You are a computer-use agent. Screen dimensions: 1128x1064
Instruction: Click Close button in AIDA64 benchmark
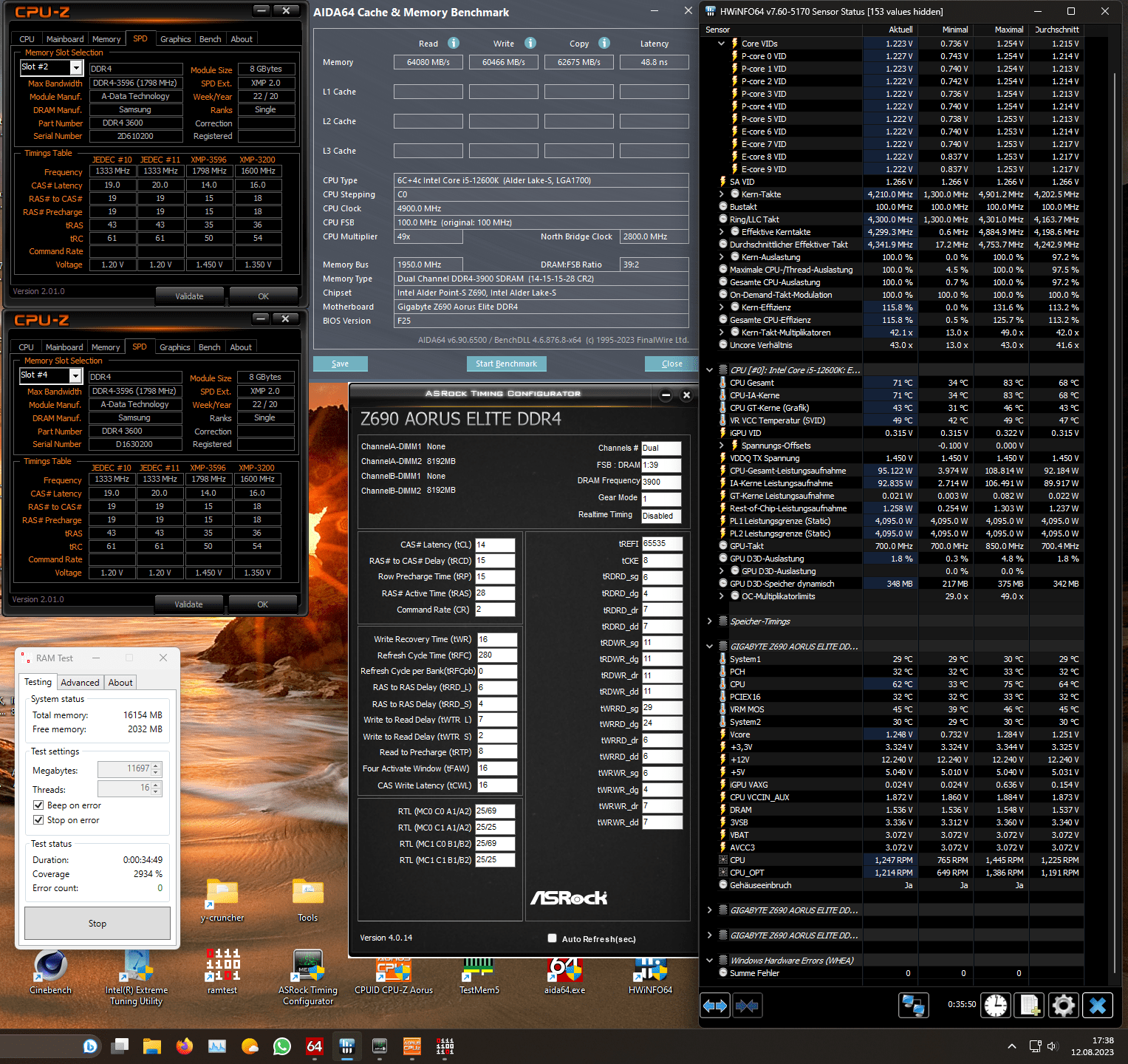click(671, 364)
